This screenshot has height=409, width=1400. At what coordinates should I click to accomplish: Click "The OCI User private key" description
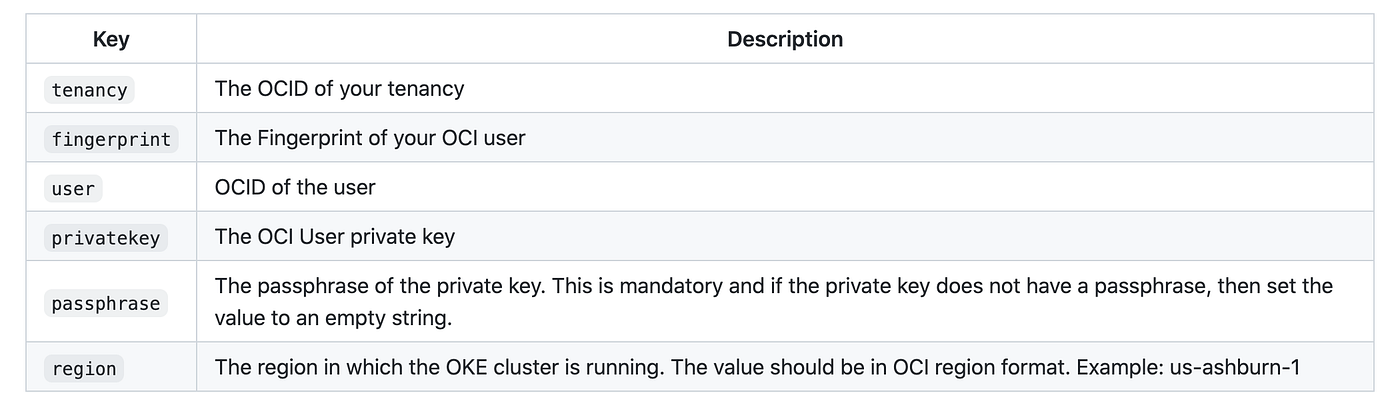pyautogui.click(x=334, y=237)
